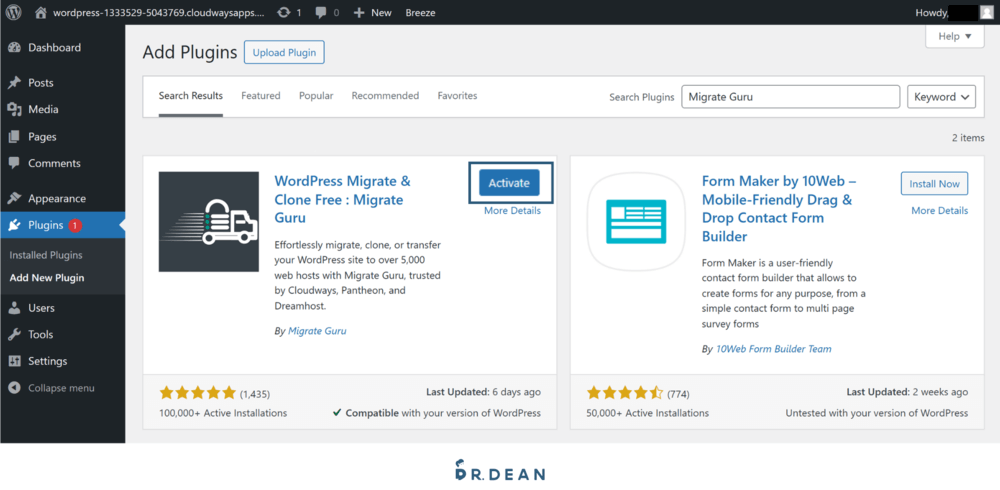Click the Posts pin icon

[x=15, y=83]
